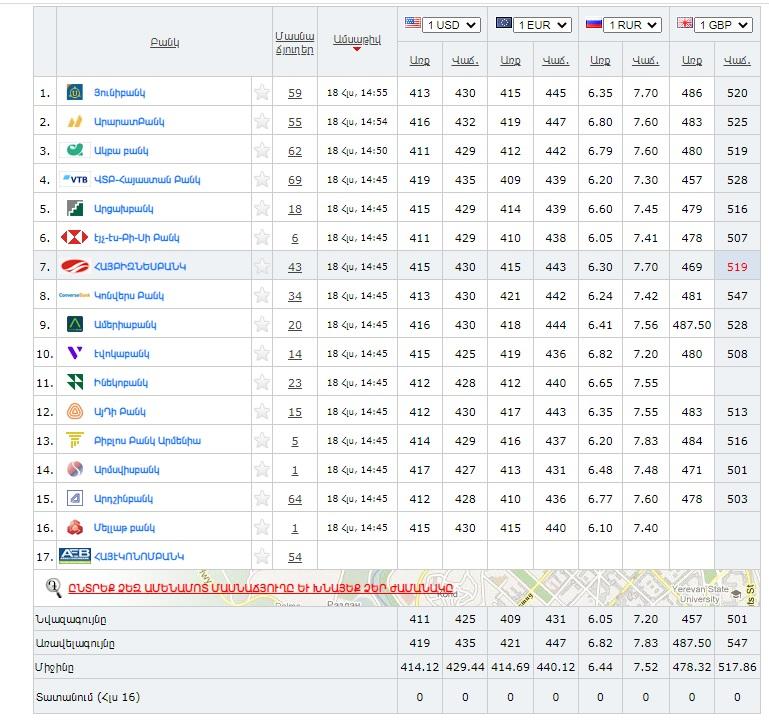Click the VTB-Armenia Bank logo icon
Image resolution: width=769 pixels, height=723 pixels.
point(74,180)
